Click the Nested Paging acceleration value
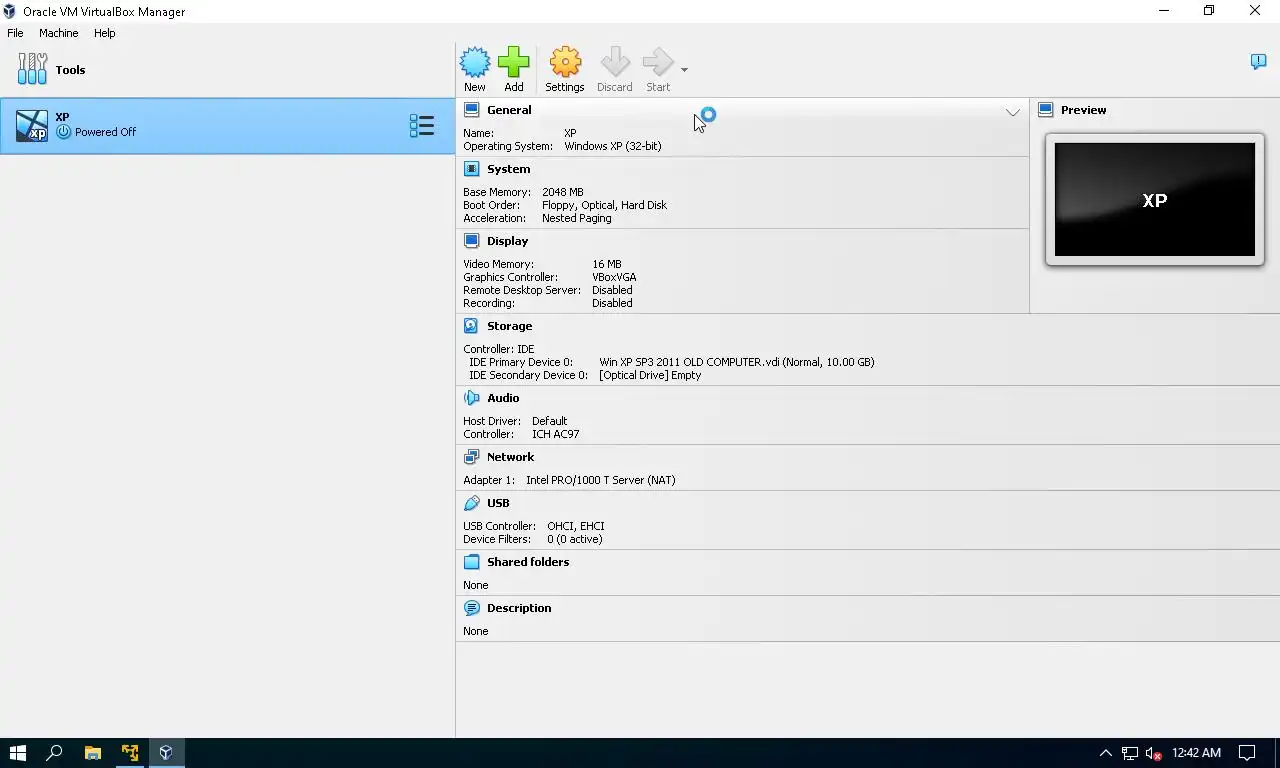The width and height of the screenshot is (1280, 768). pos(576,218)
